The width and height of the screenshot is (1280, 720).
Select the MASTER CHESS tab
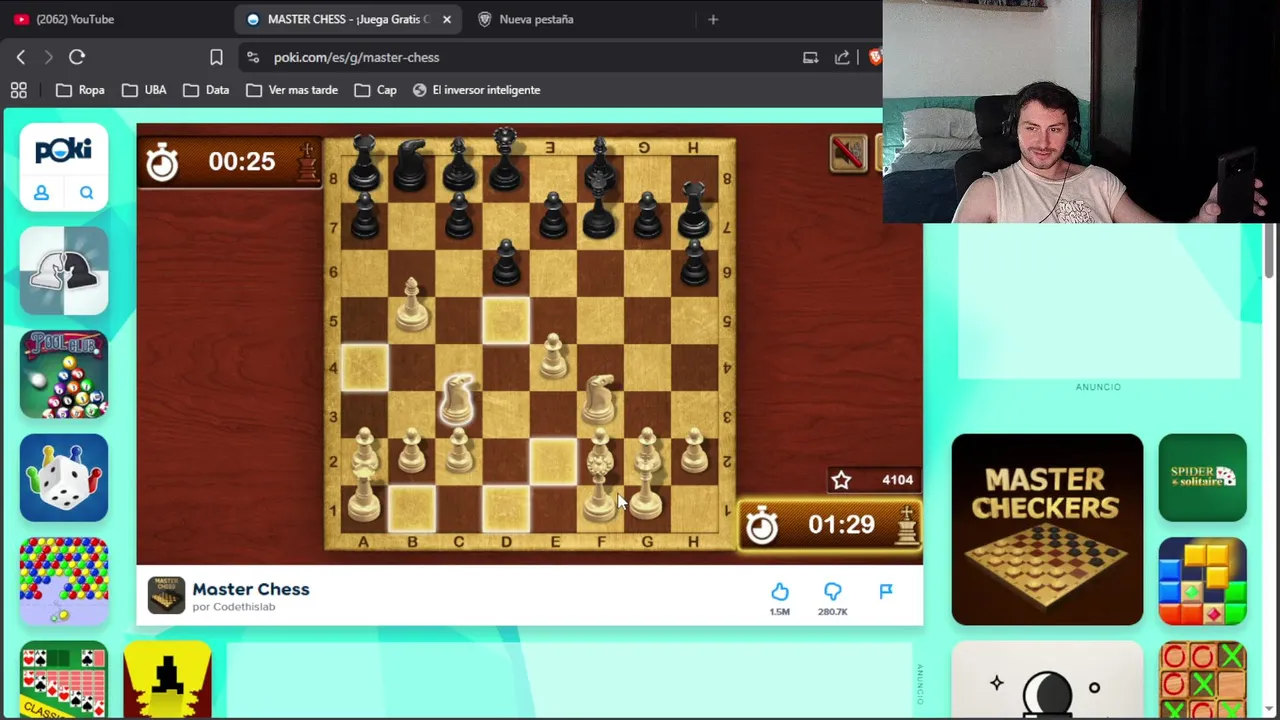(x=349, y=19)
